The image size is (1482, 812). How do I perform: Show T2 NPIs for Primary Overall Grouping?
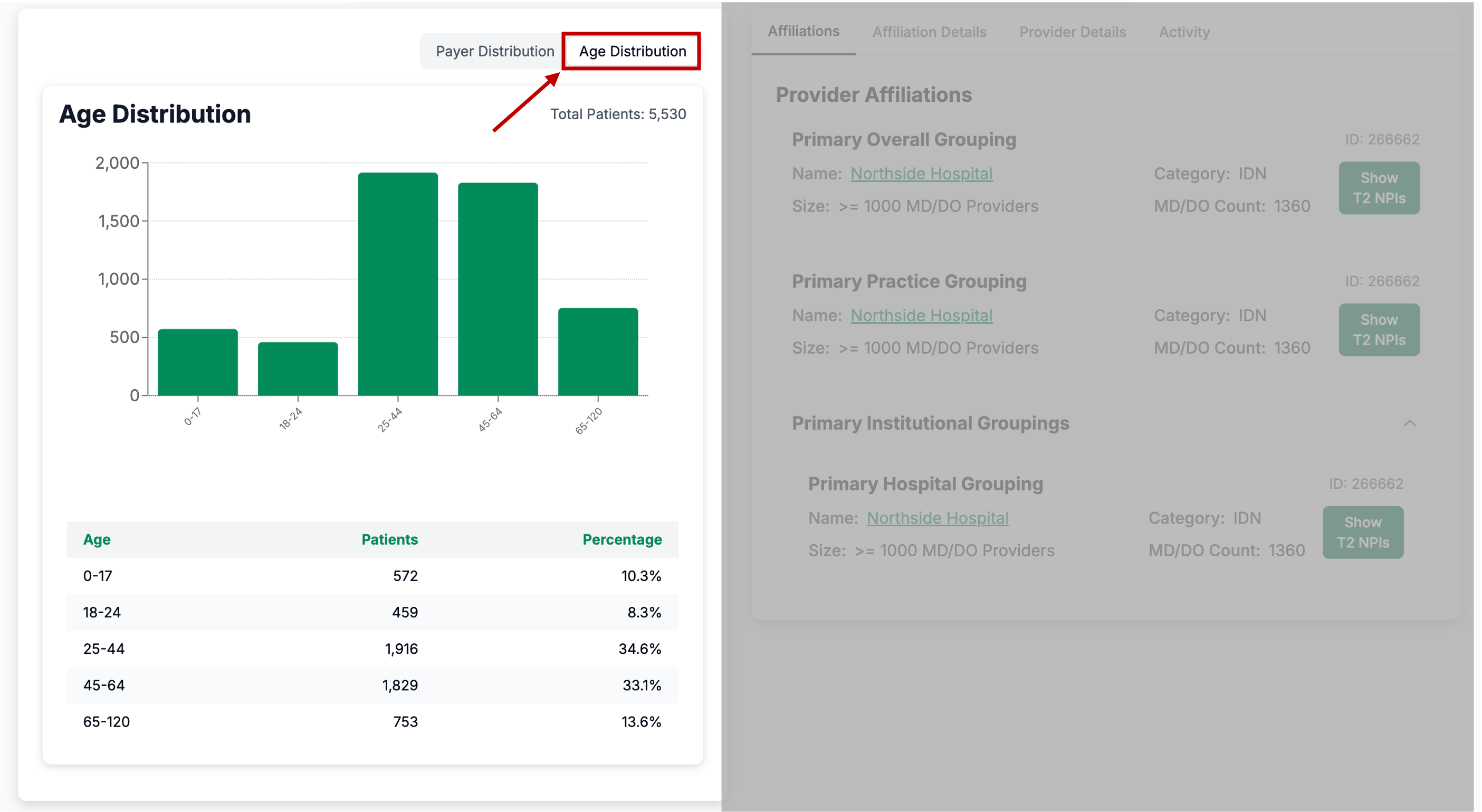[x=1379, y=188]
